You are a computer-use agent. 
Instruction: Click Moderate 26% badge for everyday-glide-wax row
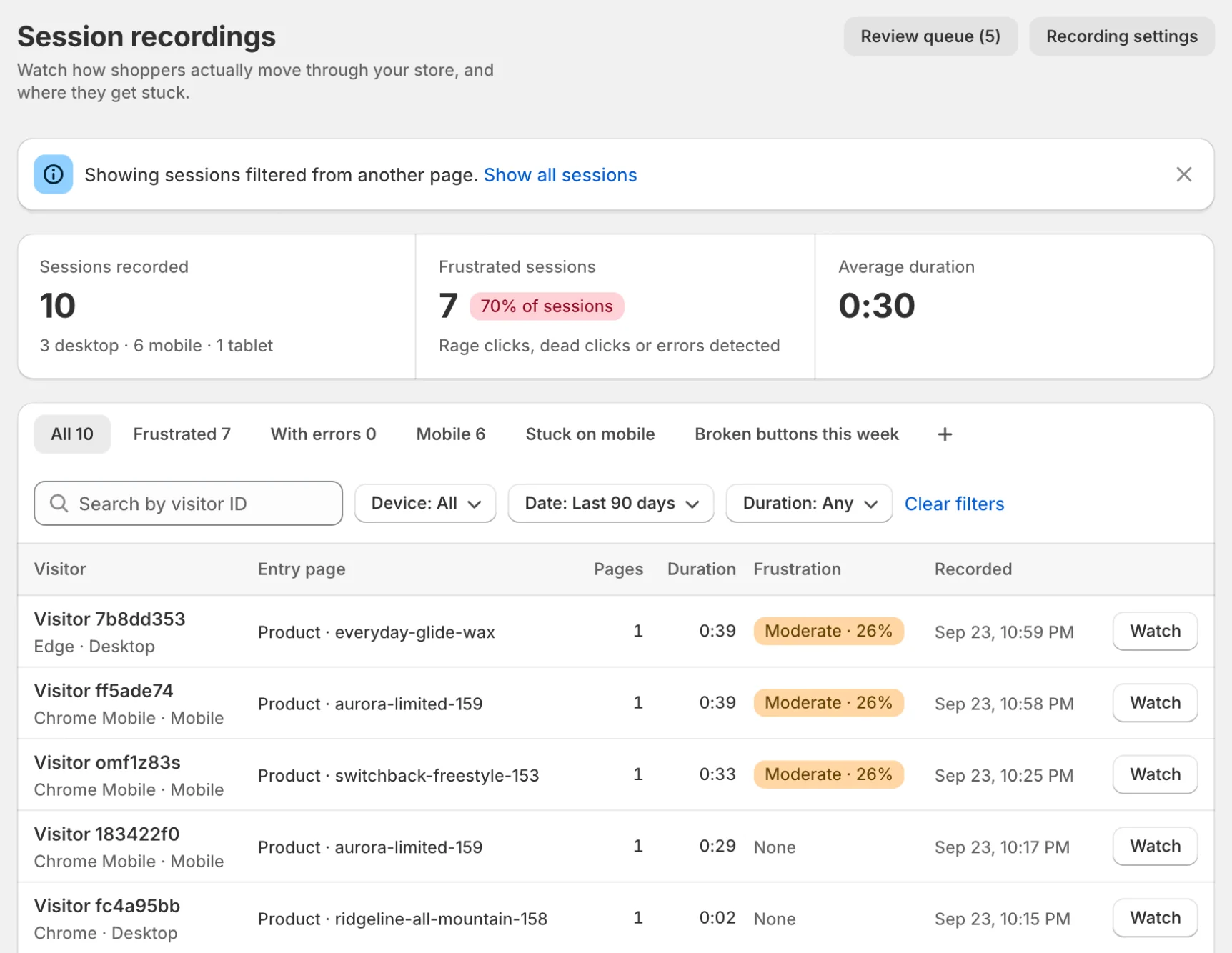pyautogui.click(x=828, y=632)
